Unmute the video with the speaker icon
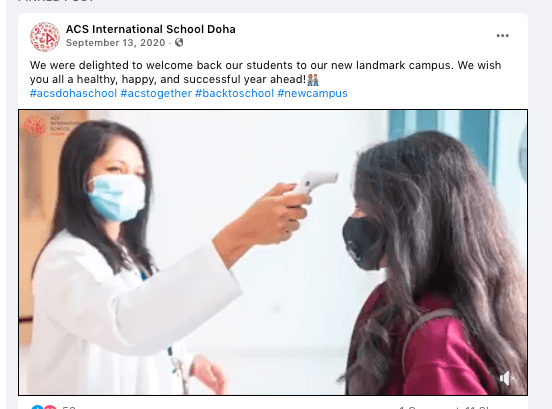This screenshot has height=409, width=552. (507, 378)
